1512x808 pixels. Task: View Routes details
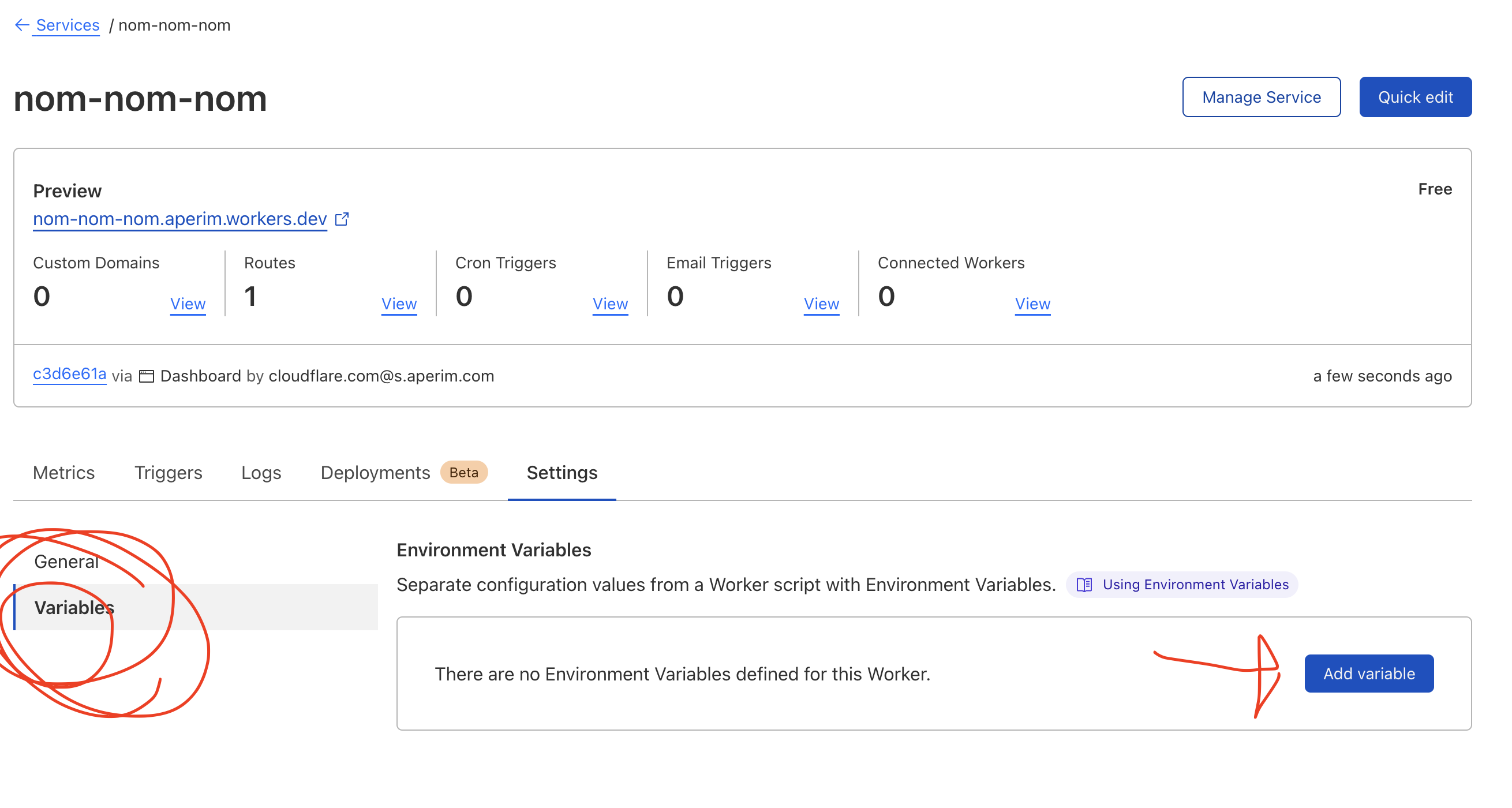(399, 304)
